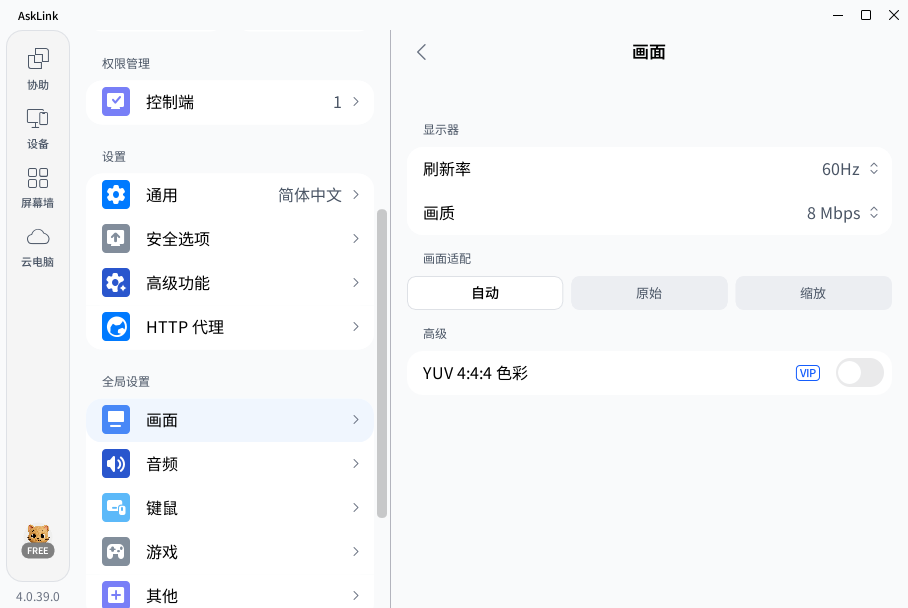Click the 游戏 gamepad icon

pyautogui.click(x=116, y=552)
